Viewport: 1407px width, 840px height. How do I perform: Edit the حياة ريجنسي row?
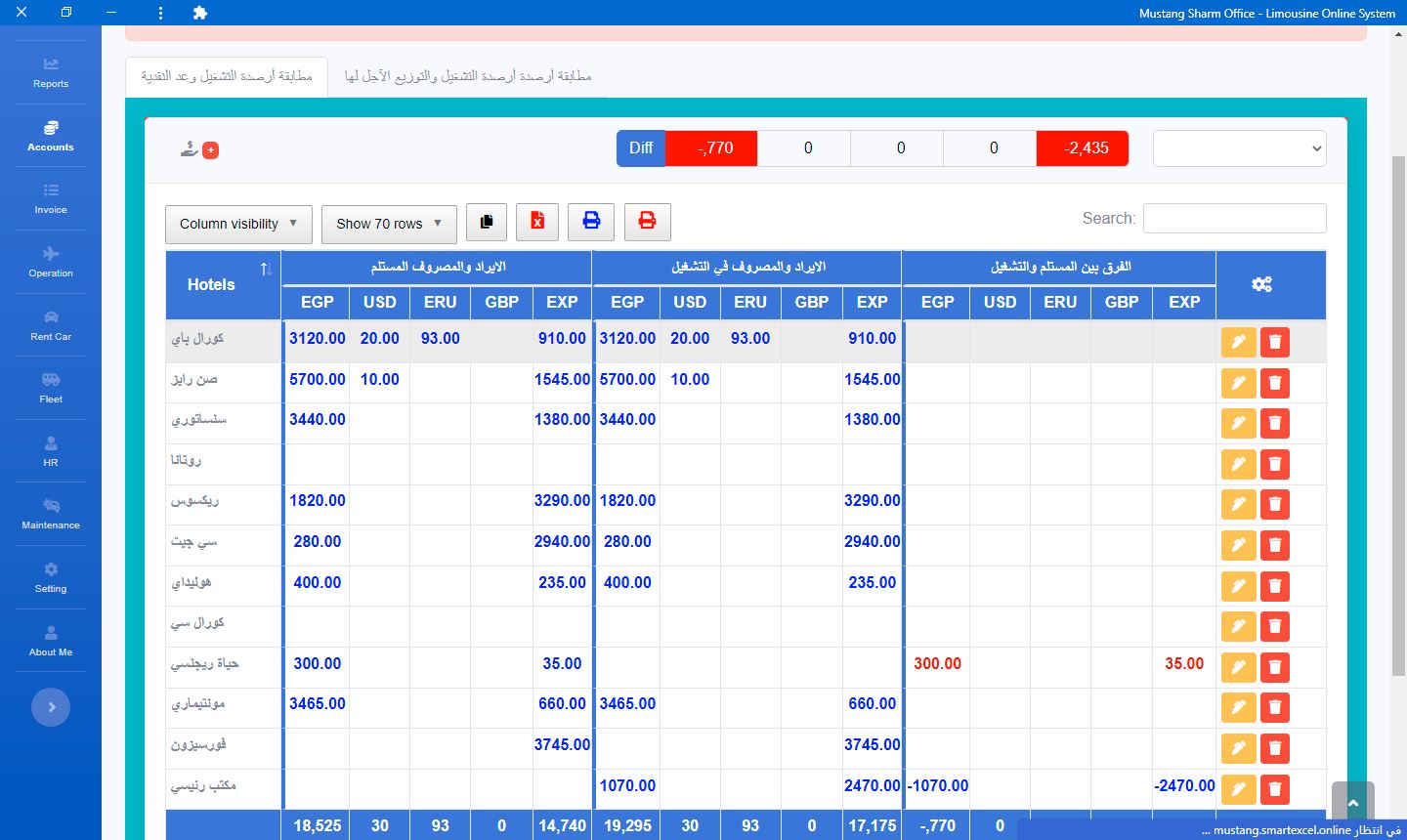(x=1238, y=667)
